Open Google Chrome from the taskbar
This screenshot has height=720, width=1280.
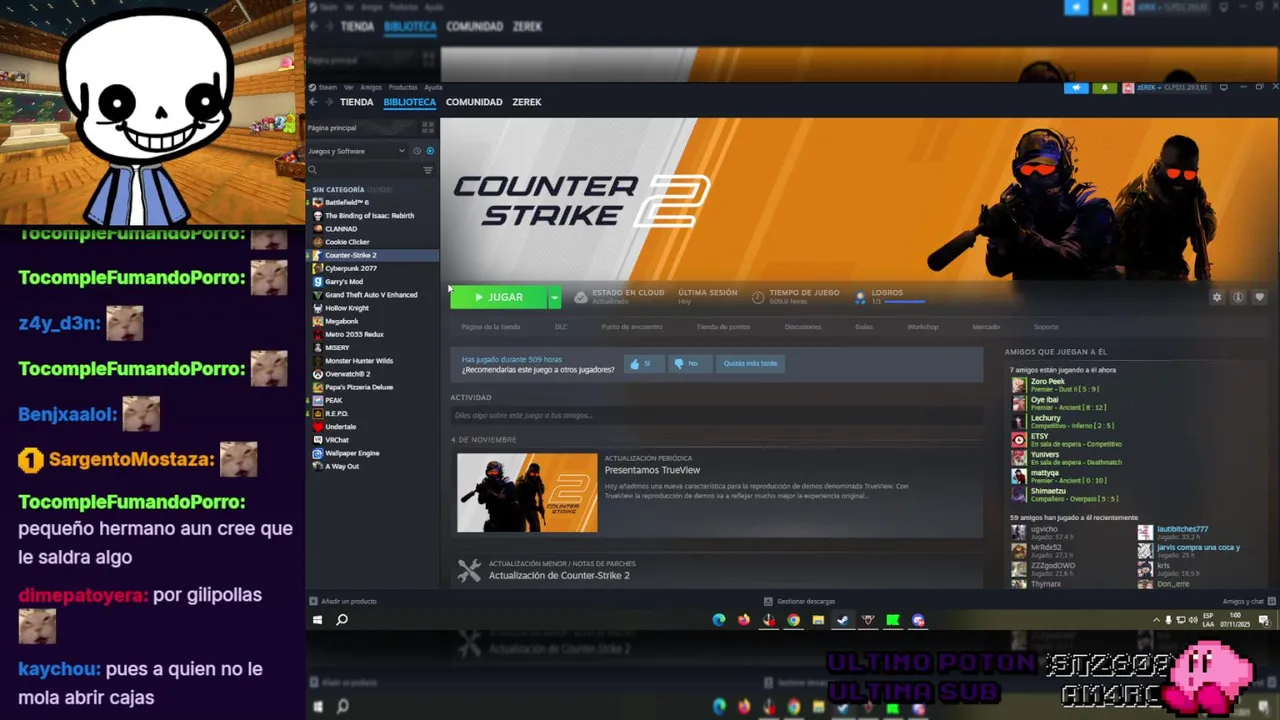793,620
